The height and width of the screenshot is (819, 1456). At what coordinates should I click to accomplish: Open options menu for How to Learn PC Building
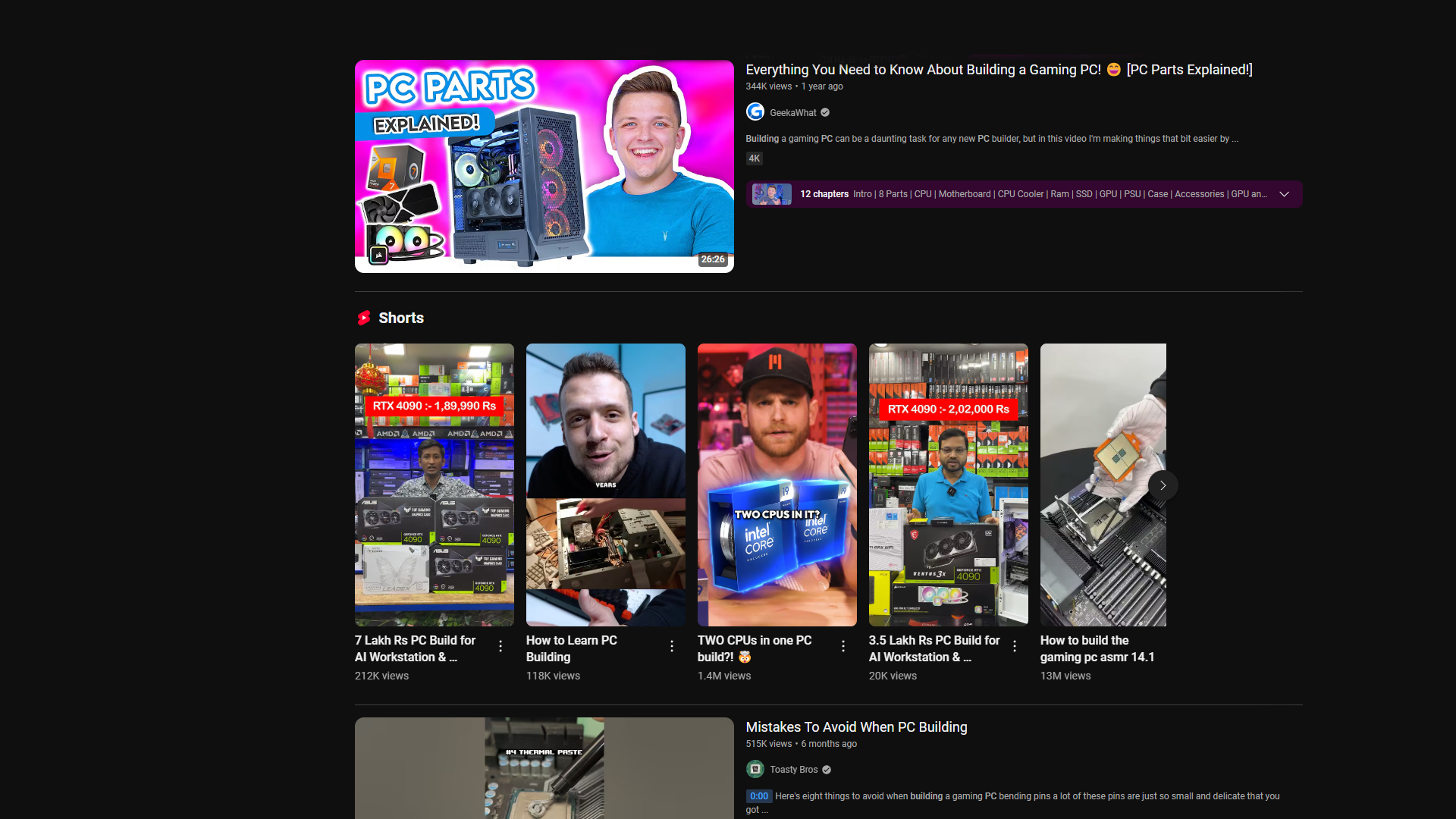[x=672, y=646]
